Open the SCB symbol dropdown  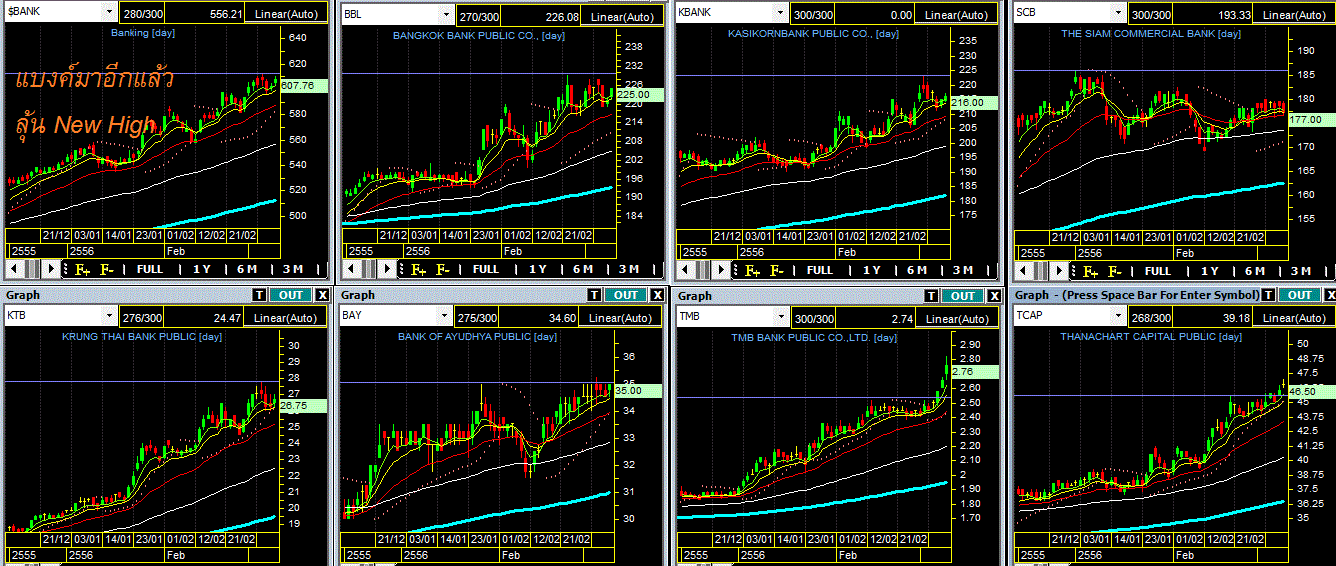(1118, 13)
